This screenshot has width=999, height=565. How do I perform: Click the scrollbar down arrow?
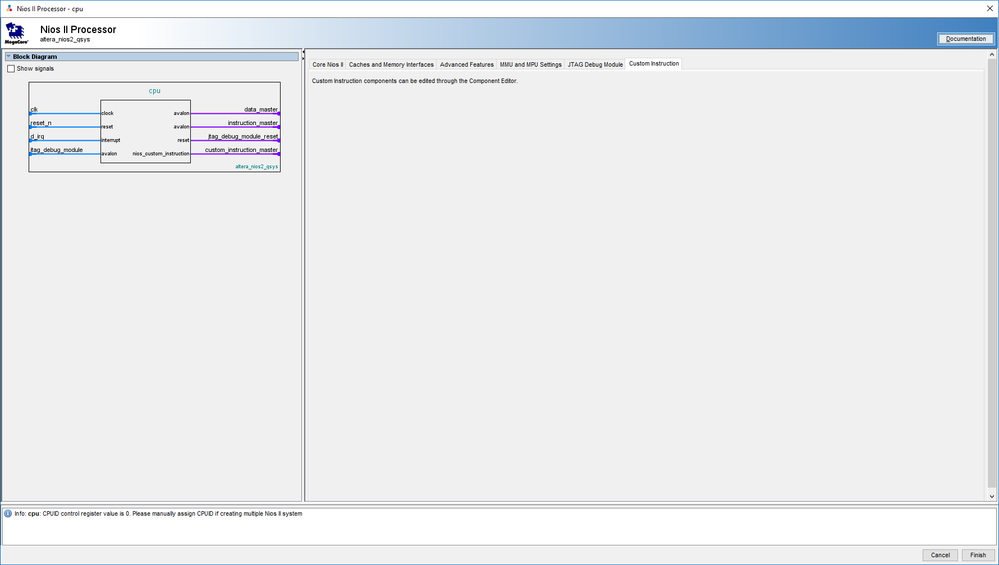click(991, 496)
